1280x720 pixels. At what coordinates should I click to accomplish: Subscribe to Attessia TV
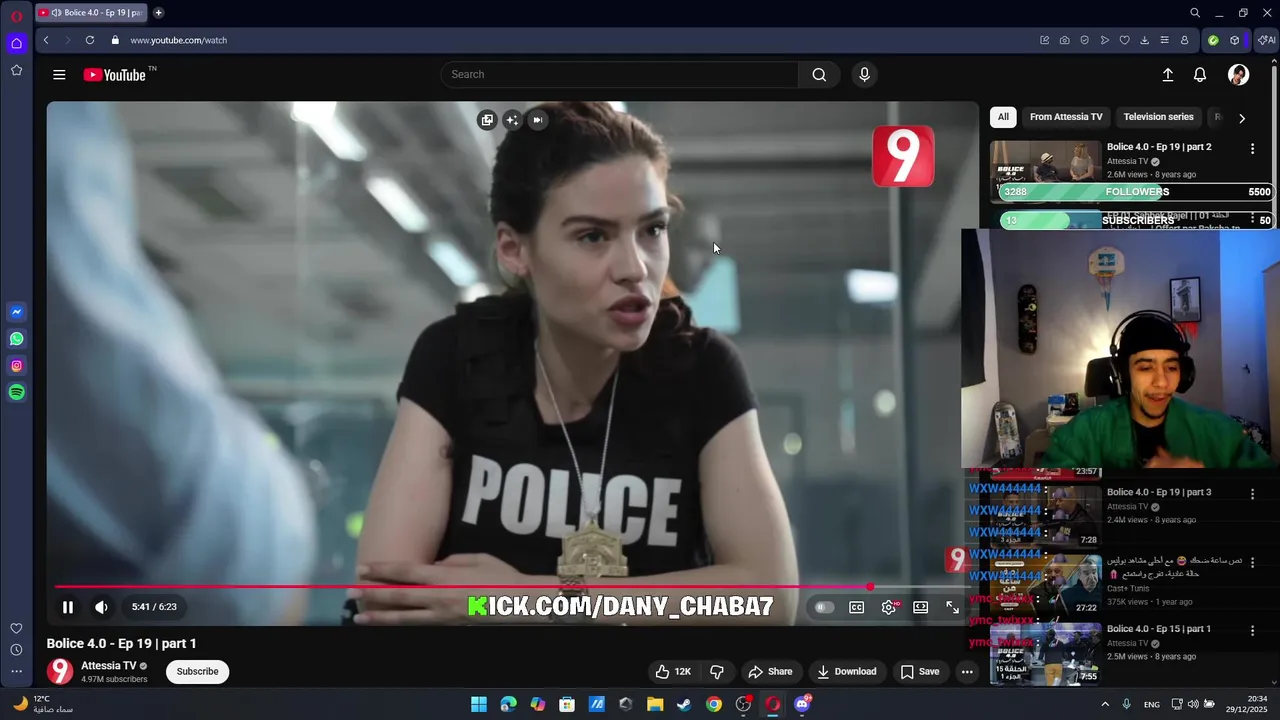point(197,672)
